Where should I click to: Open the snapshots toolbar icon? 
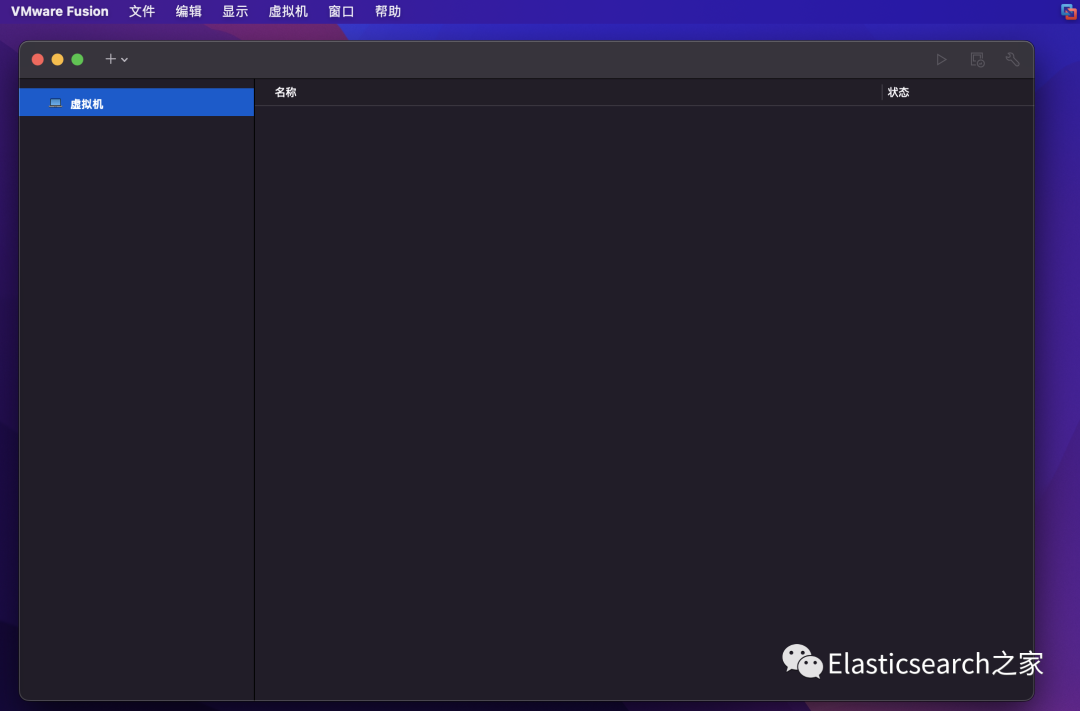977,60
